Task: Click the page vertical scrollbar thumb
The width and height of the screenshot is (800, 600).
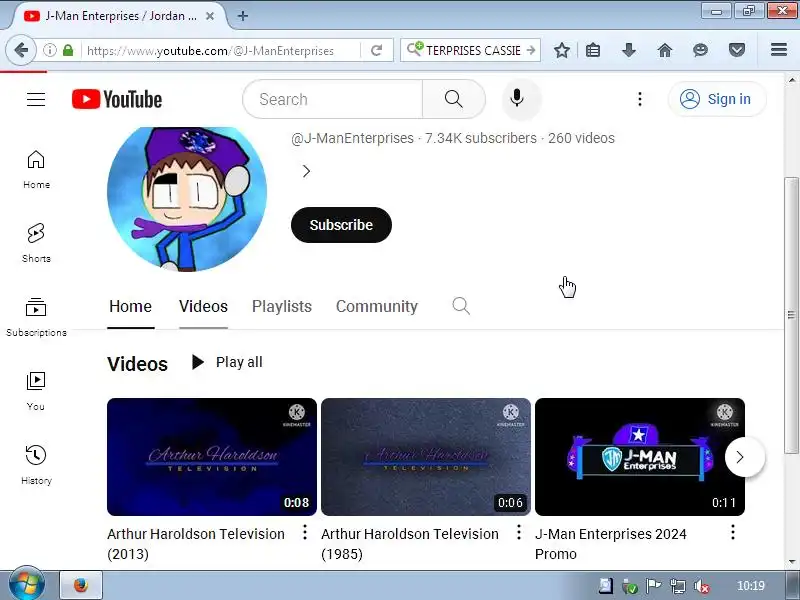Action: [791, 315]
